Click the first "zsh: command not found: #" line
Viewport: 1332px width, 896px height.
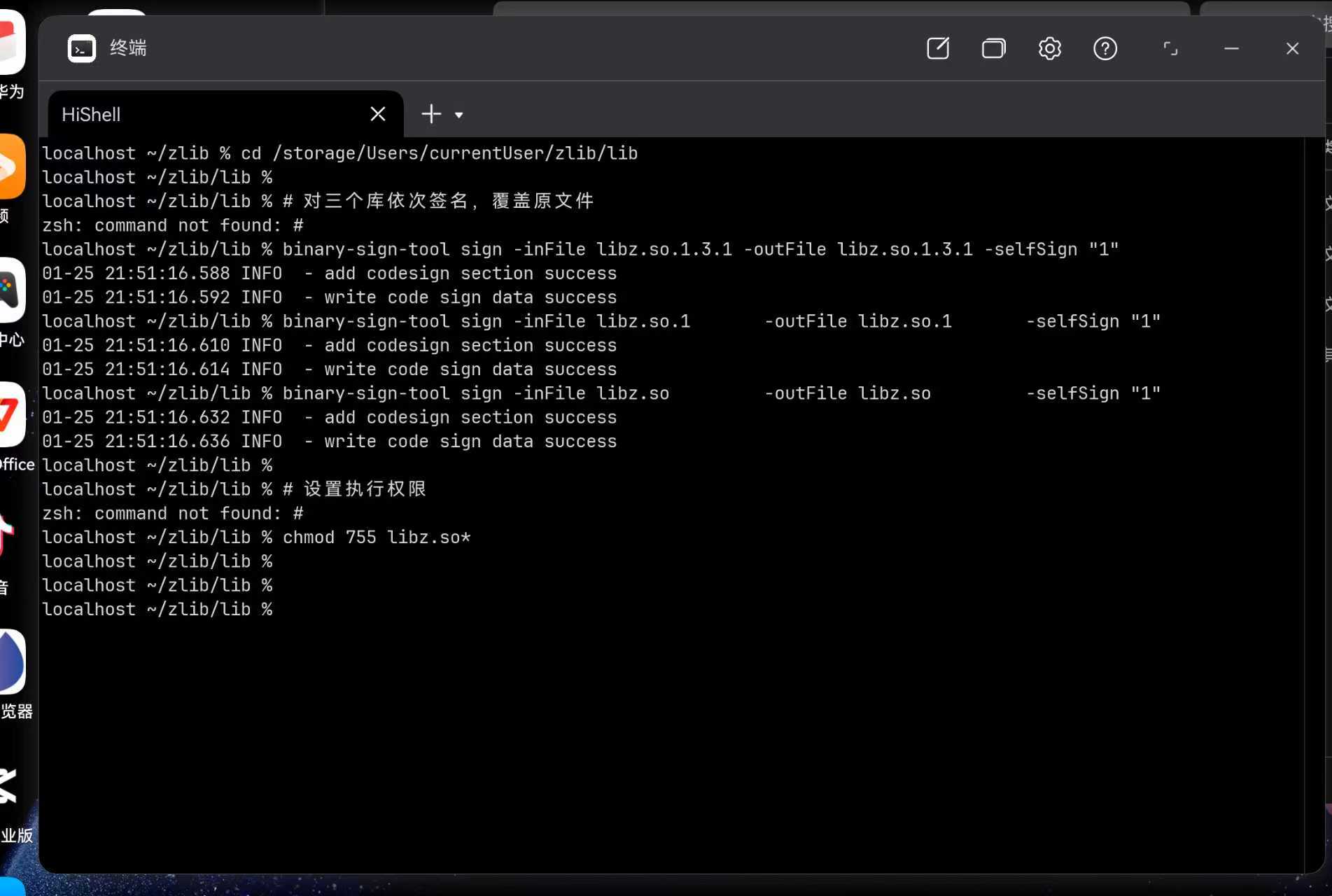click(173, 225)
